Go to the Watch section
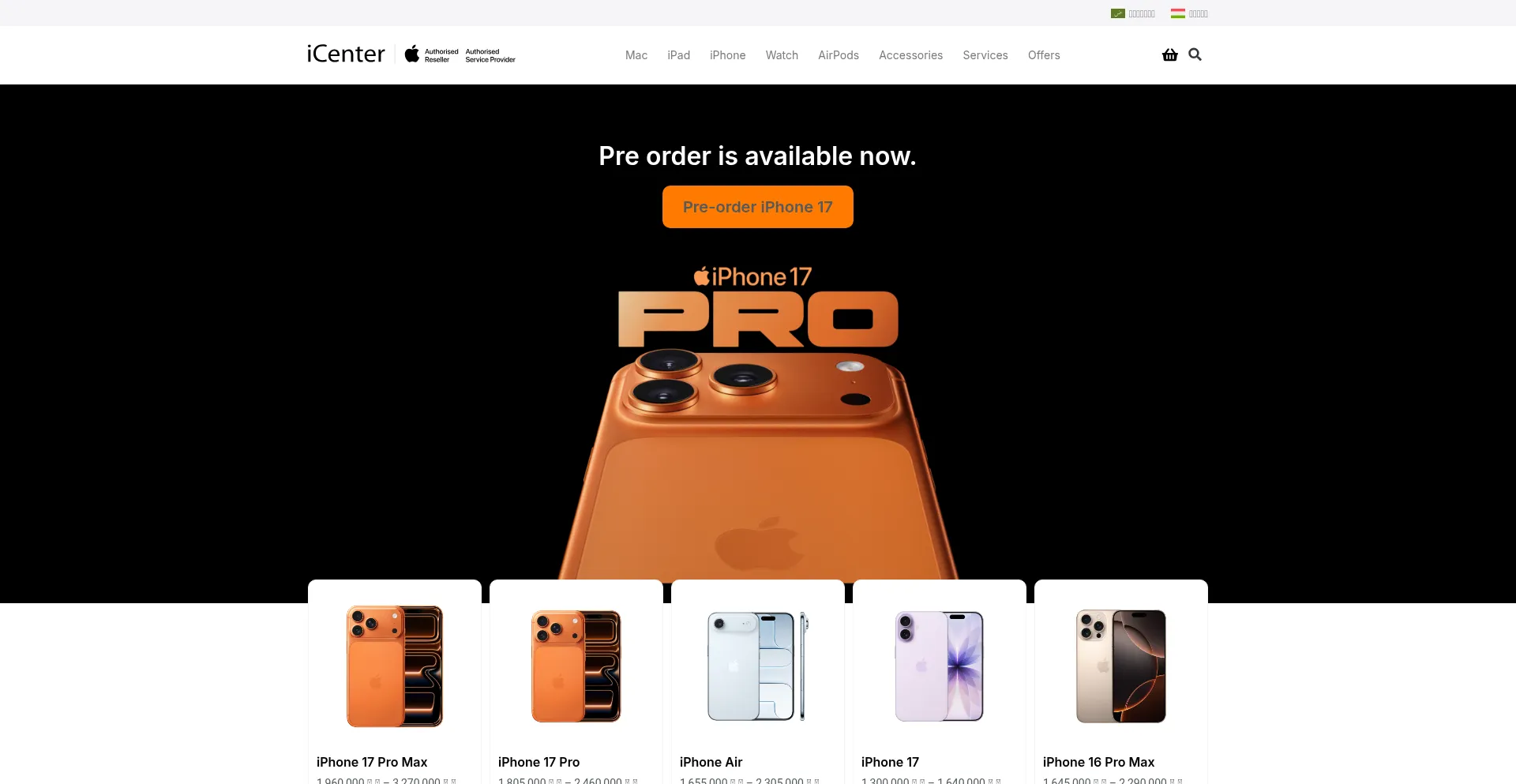 pyautogui.click(x=782, y=55)
